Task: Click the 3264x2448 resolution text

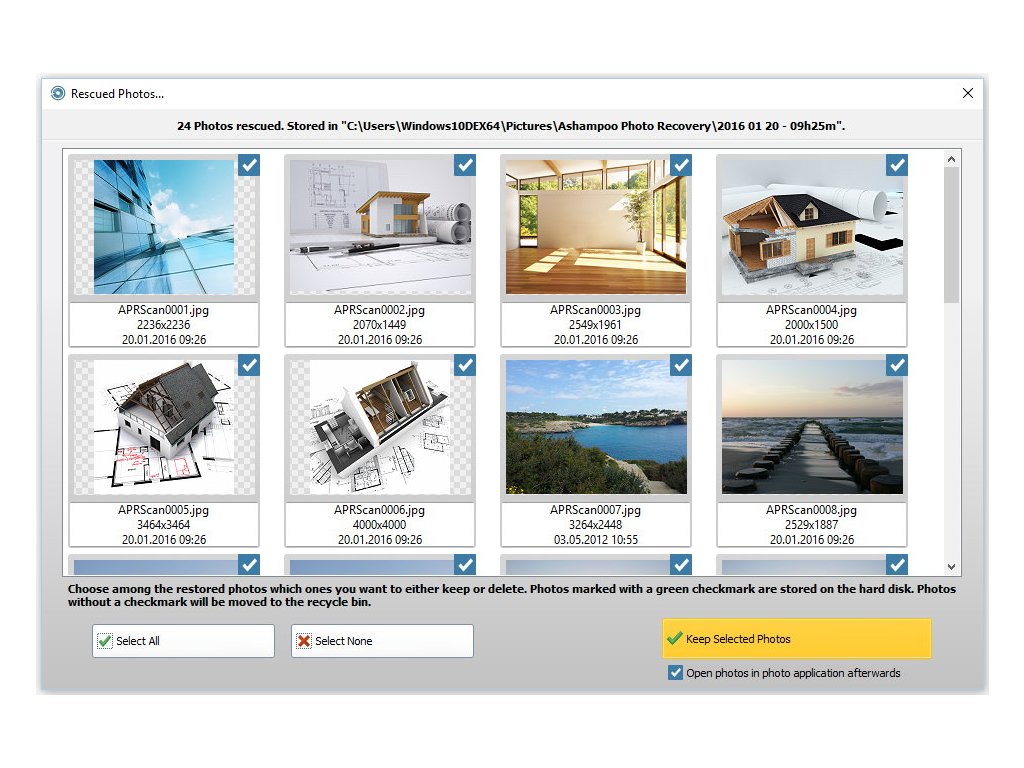Action: click(x=596, y=524)
